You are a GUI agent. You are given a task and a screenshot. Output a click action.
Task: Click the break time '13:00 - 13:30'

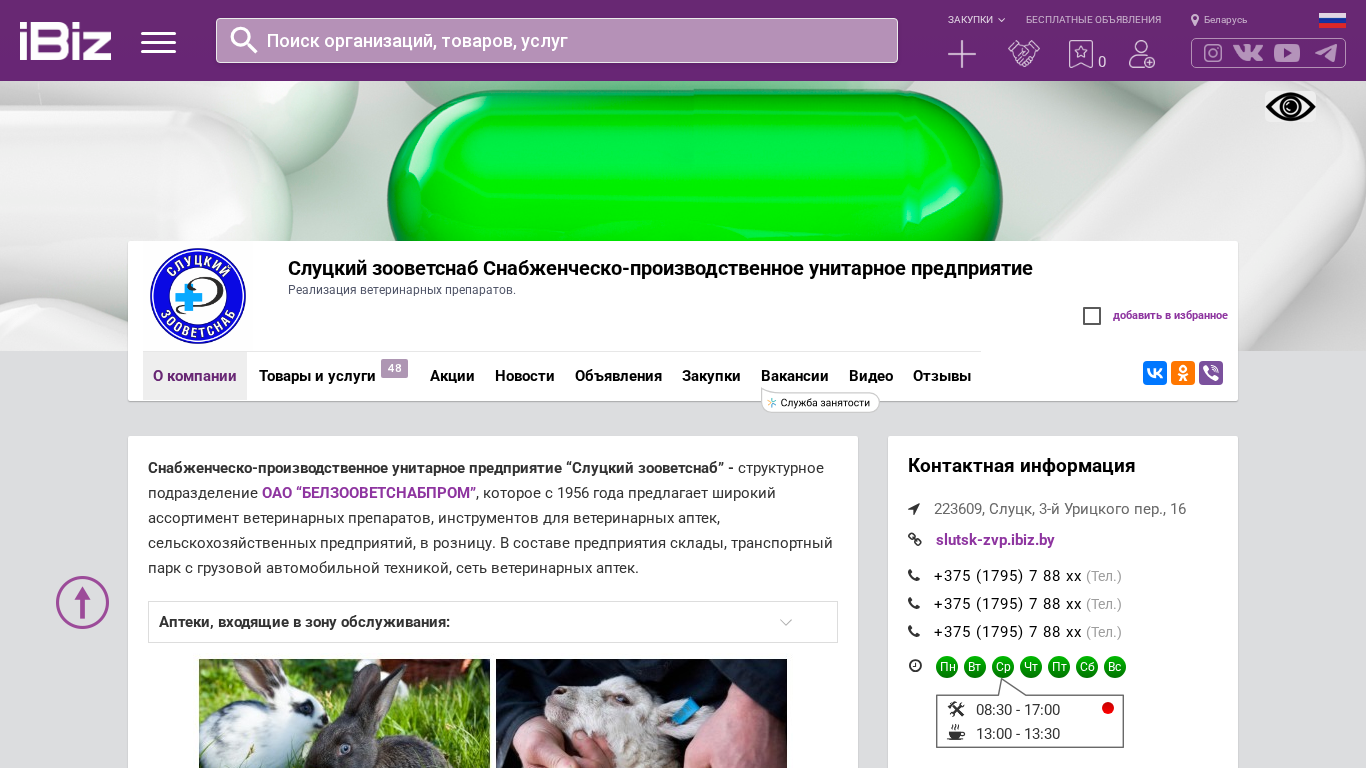pyautogui.click(x=1018, y=734)
